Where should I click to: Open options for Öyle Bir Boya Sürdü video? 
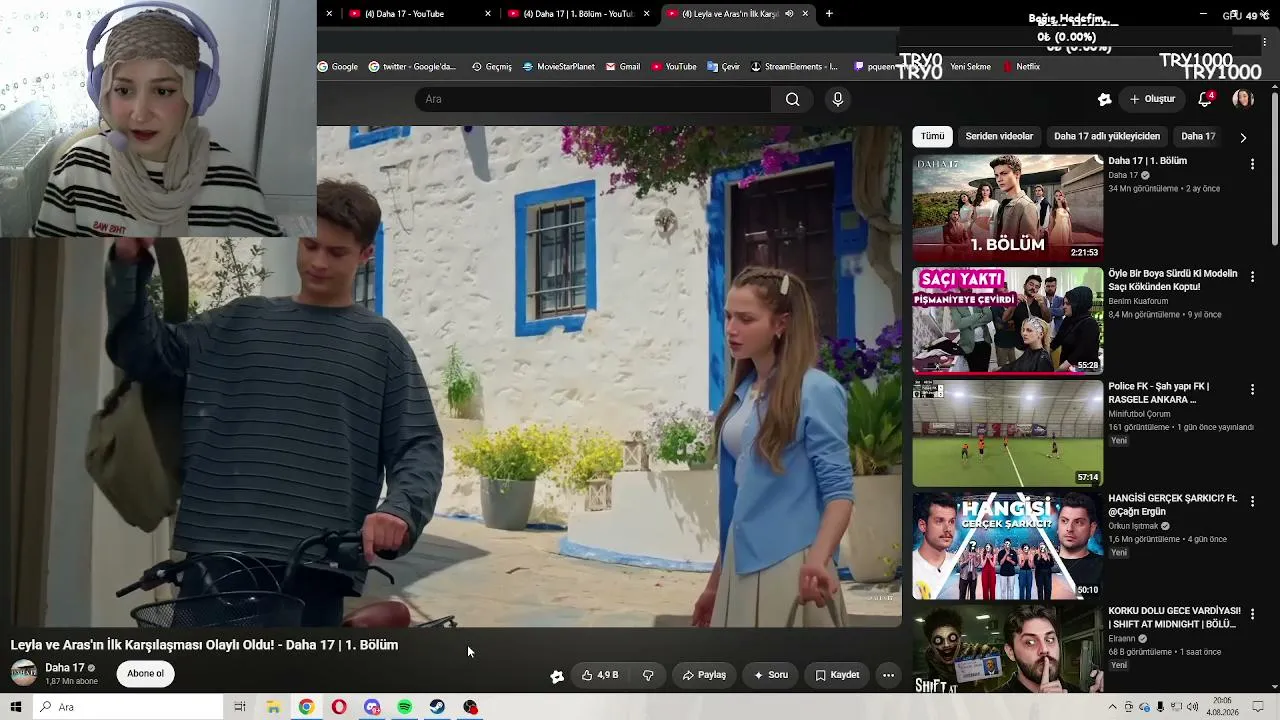(1252, 276)
